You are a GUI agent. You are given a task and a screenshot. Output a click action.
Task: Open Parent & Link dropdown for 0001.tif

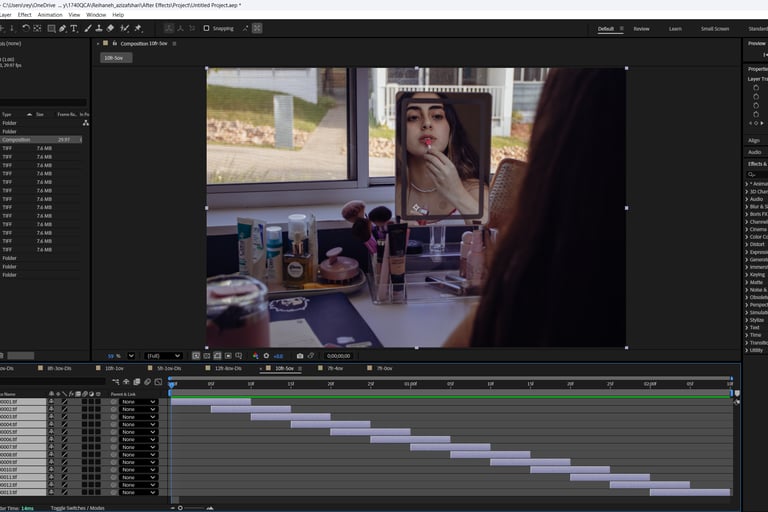[x=138, y=402]
